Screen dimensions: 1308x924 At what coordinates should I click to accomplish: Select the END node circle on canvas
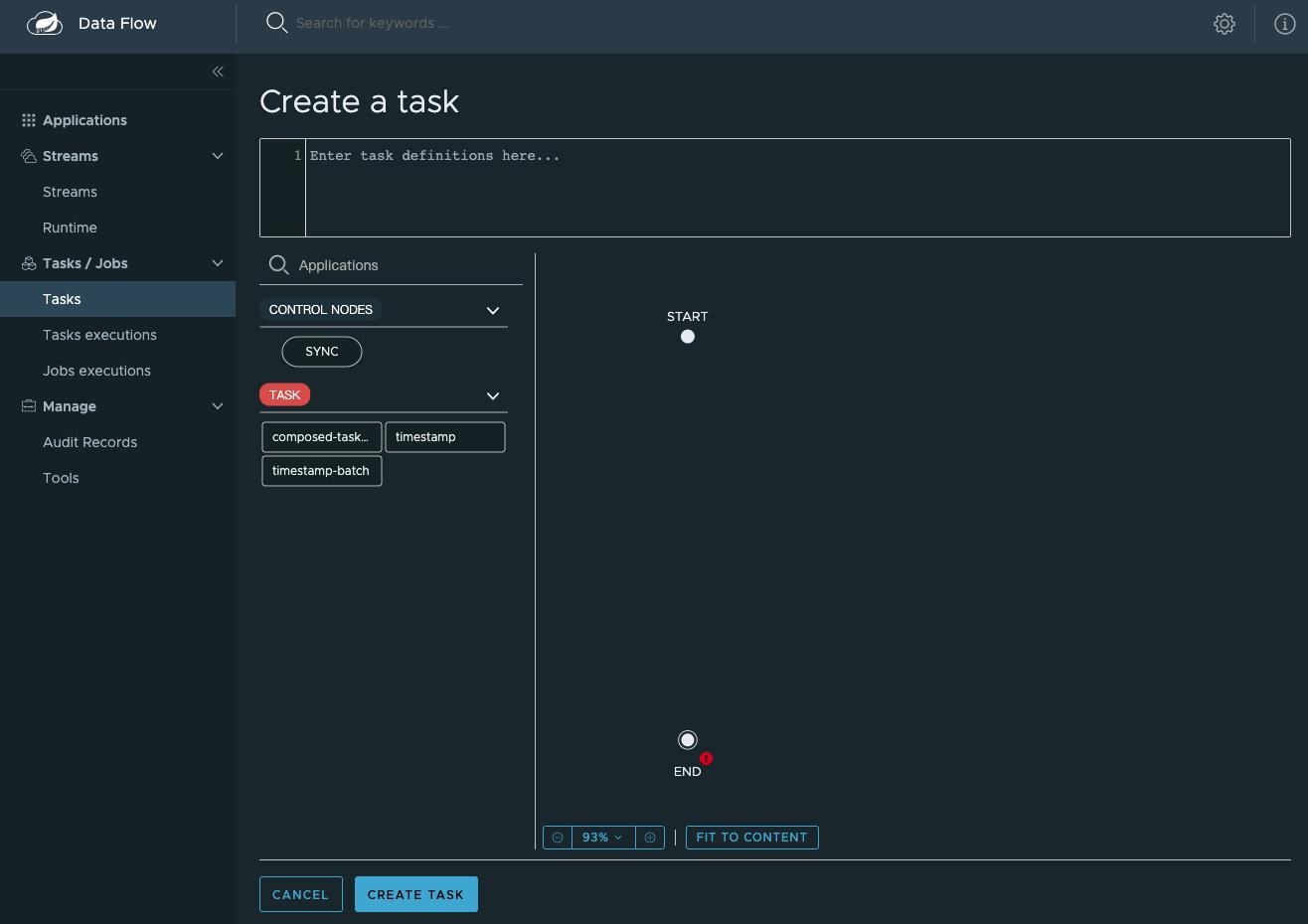point(688,740)
